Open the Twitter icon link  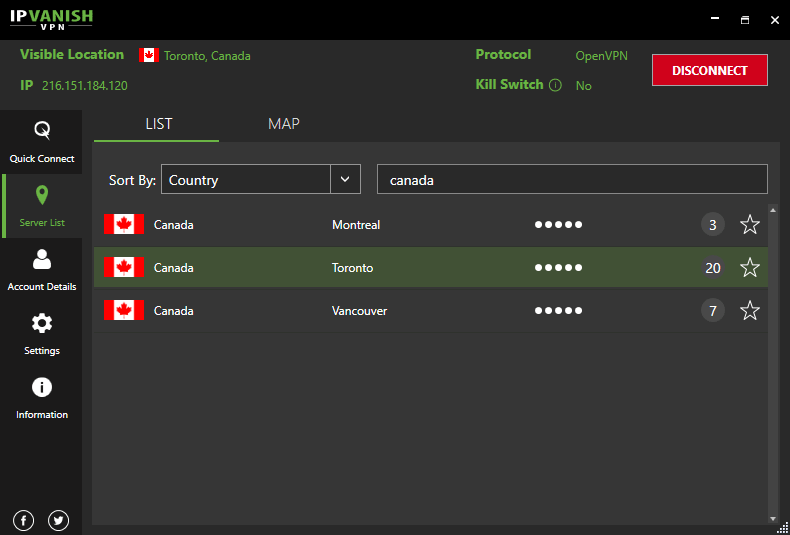[58, 520]
